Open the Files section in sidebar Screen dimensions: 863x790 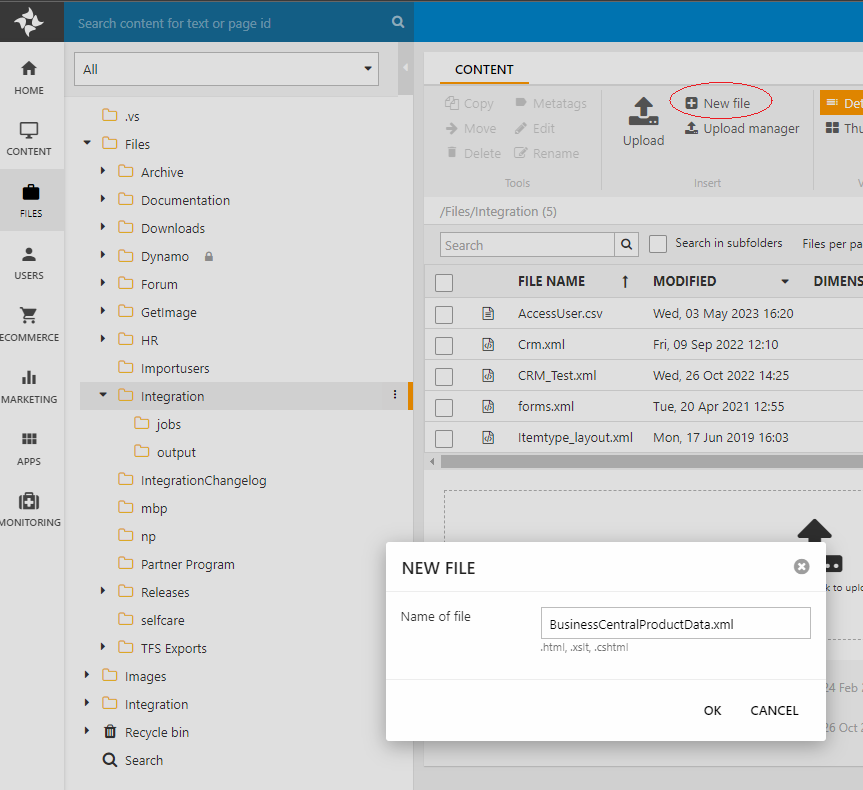31,200
